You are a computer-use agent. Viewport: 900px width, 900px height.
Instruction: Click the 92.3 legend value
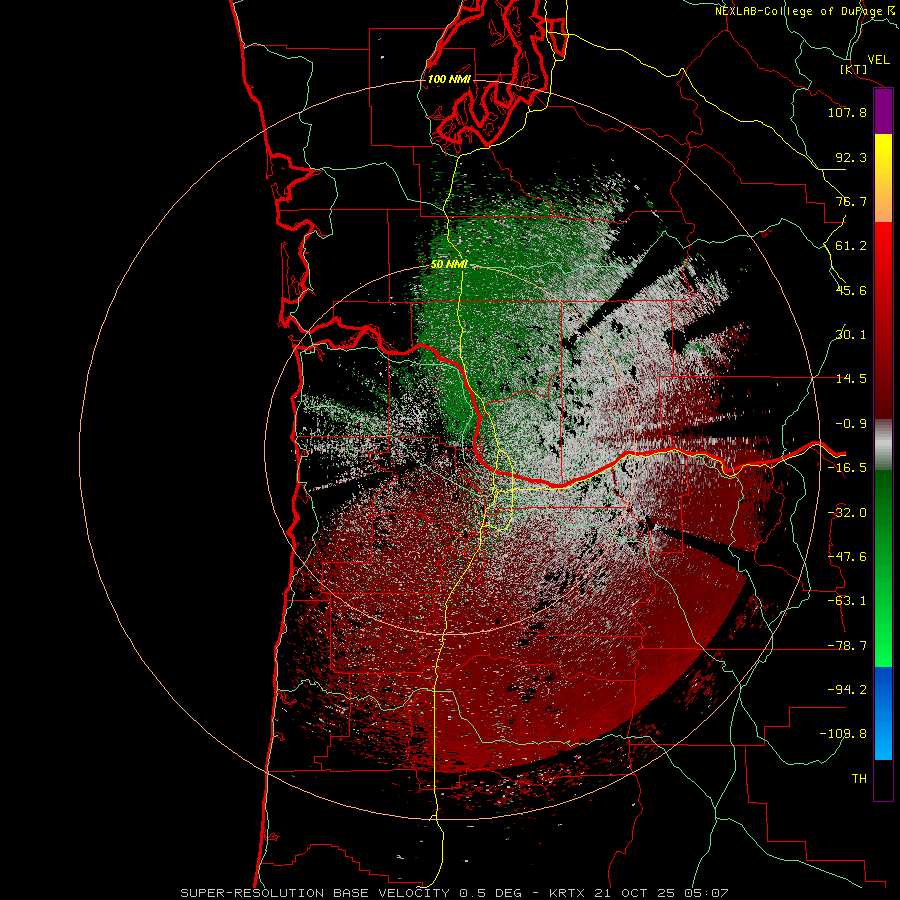click(851, 157)
